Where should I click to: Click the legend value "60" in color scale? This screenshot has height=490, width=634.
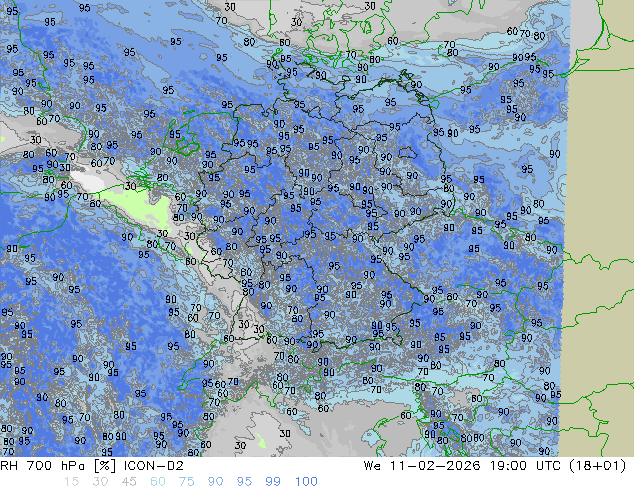[x=158, y=482]
